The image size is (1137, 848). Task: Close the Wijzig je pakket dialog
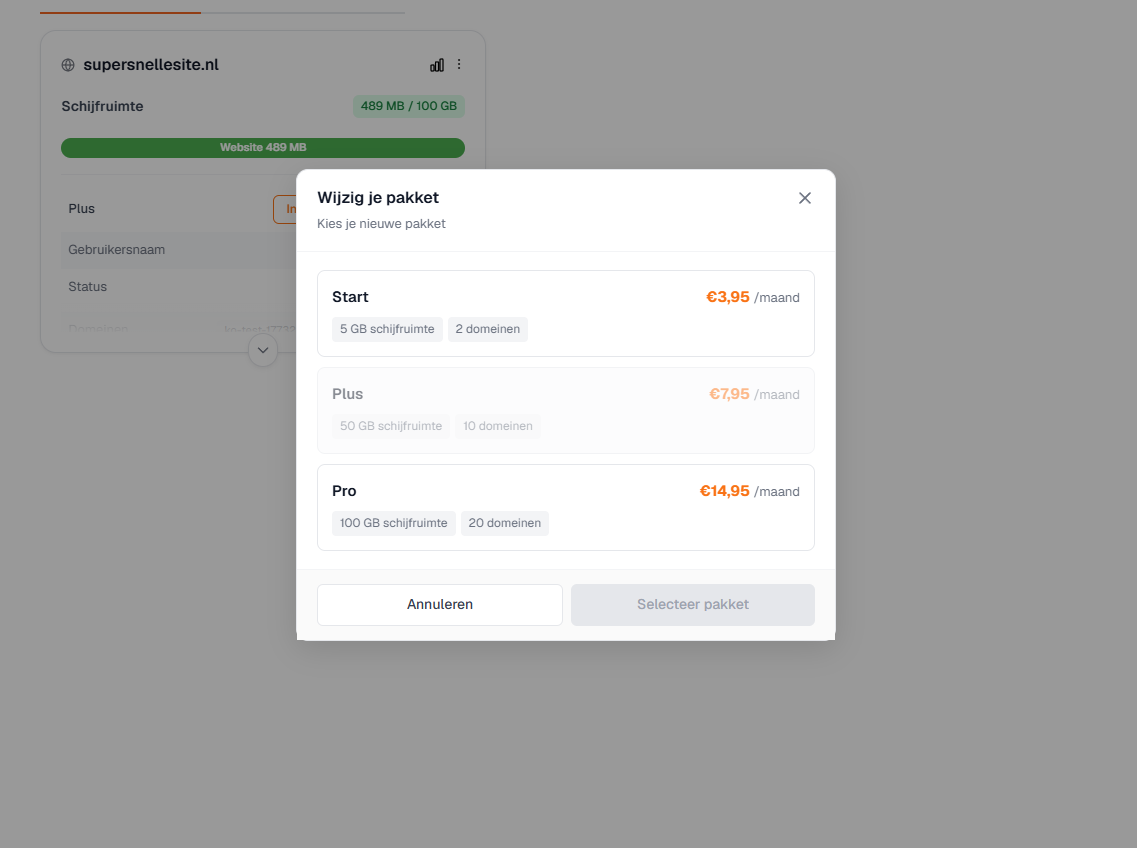pyautogui.click(x=804, y=198)
